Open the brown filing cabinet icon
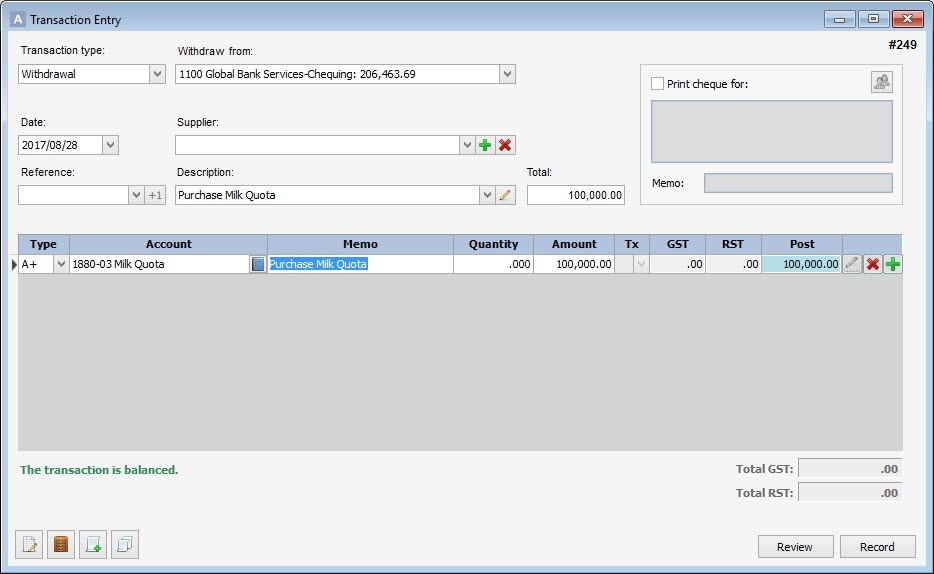 coord(61,545)
